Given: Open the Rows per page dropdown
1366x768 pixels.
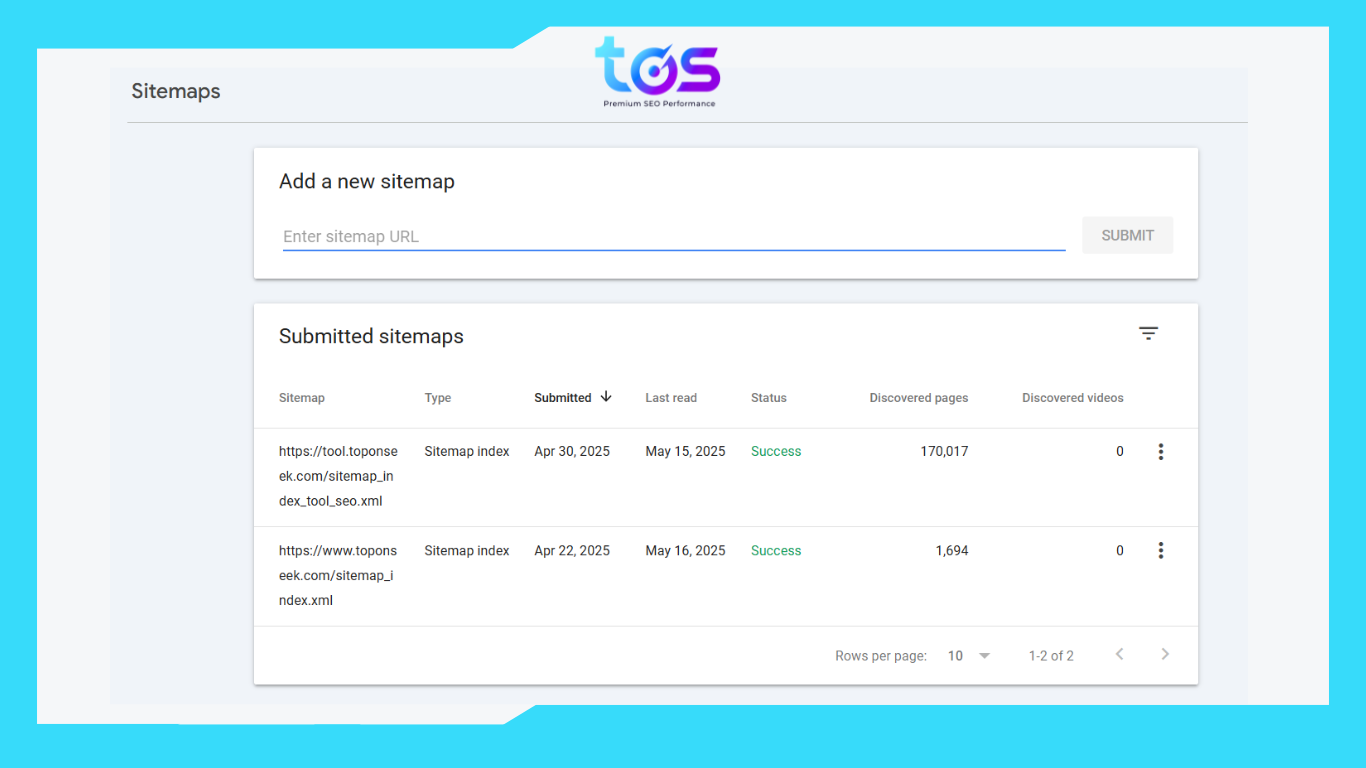Looking at the screenshot, I should coord(966,655).
